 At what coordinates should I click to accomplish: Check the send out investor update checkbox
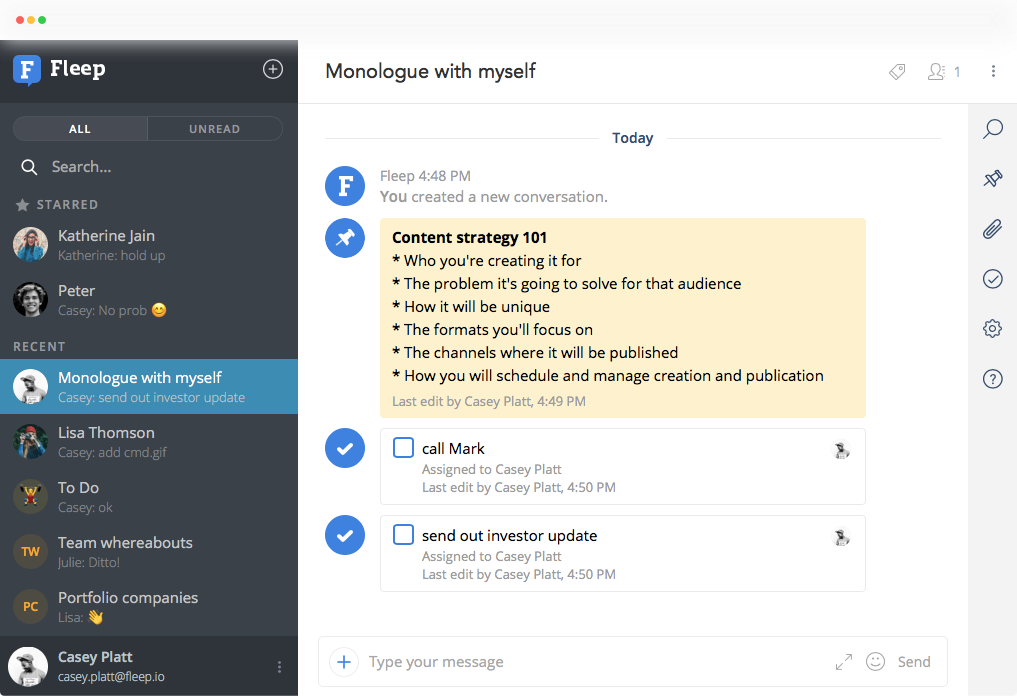click(403, 534)
